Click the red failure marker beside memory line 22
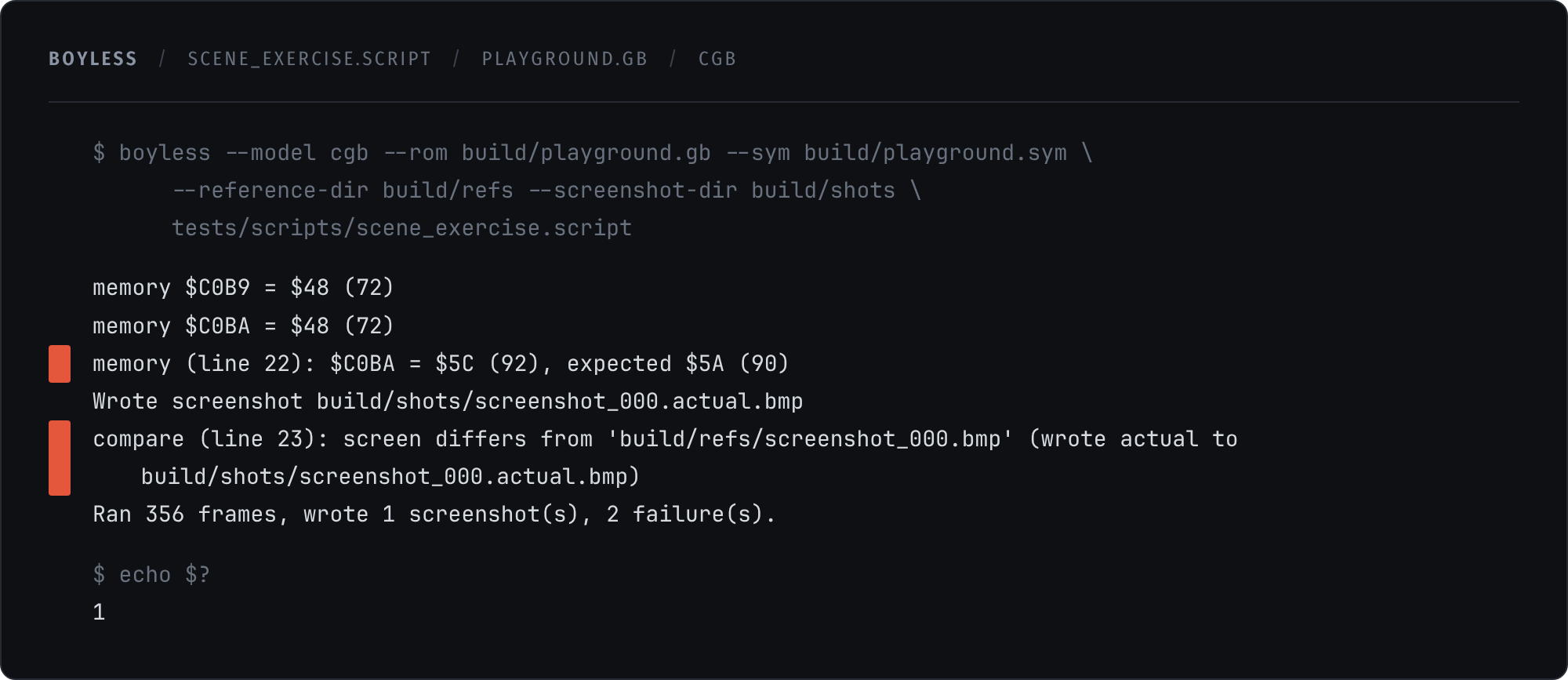Screen dimensions: 1568x680 point(60,364)
